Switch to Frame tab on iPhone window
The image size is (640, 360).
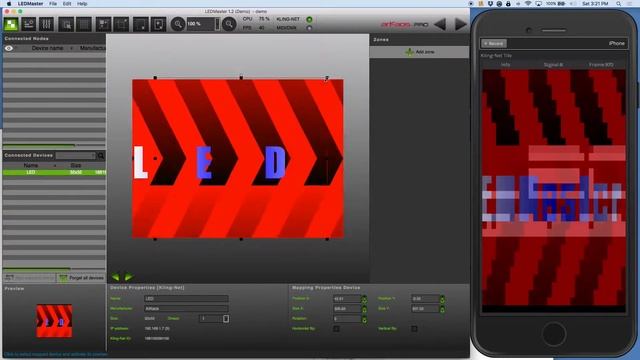(601, 64)
